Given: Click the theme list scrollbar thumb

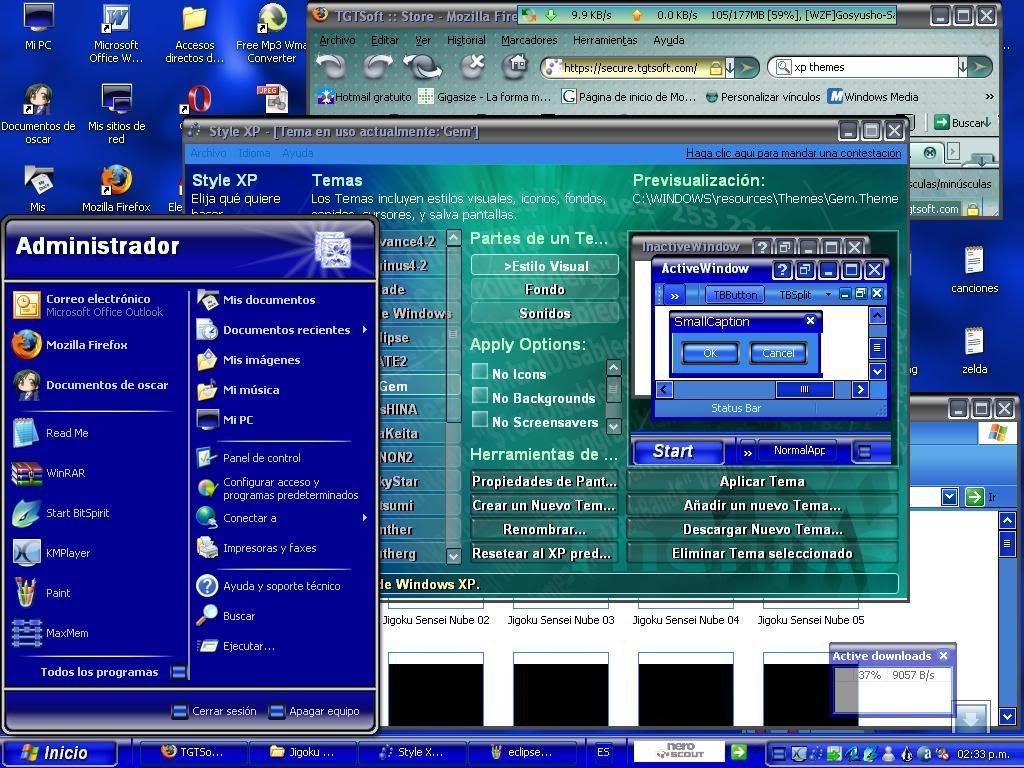Looking at the screenshot, I should pyautogui.click(x=453, y=334).
